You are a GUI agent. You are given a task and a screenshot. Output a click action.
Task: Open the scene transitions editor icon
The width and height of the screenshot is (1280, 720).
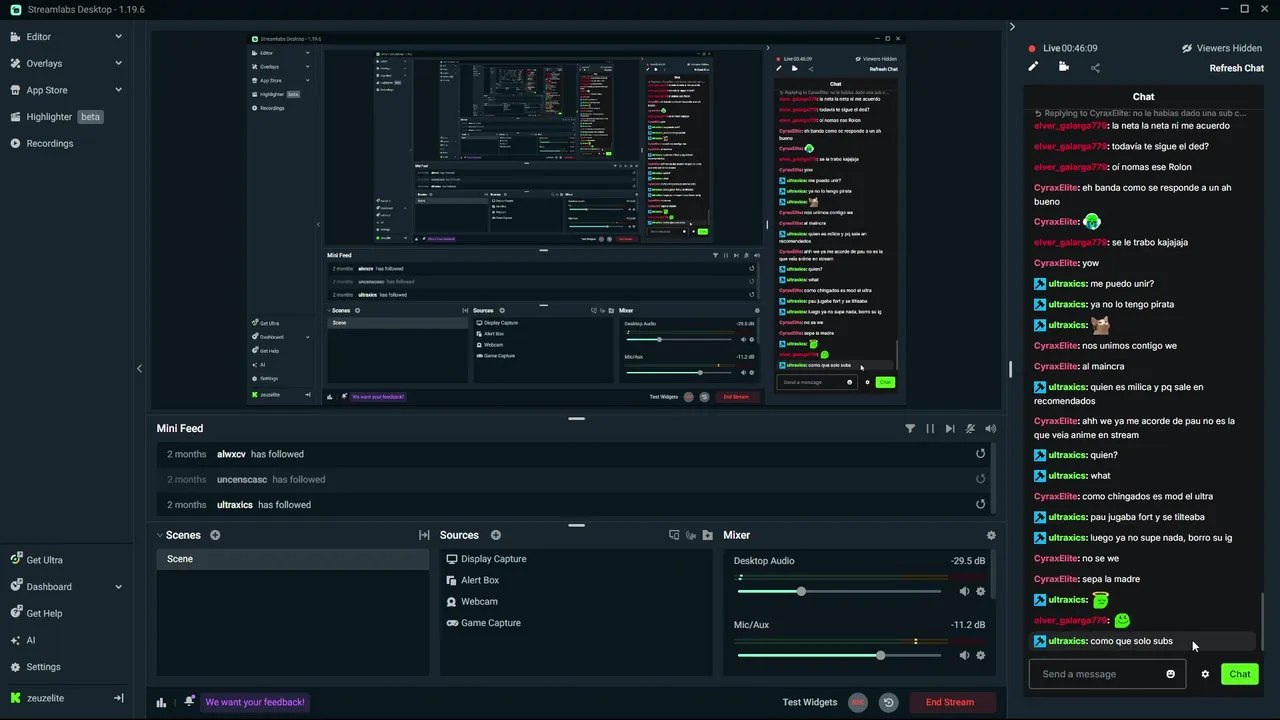[424, 535]
